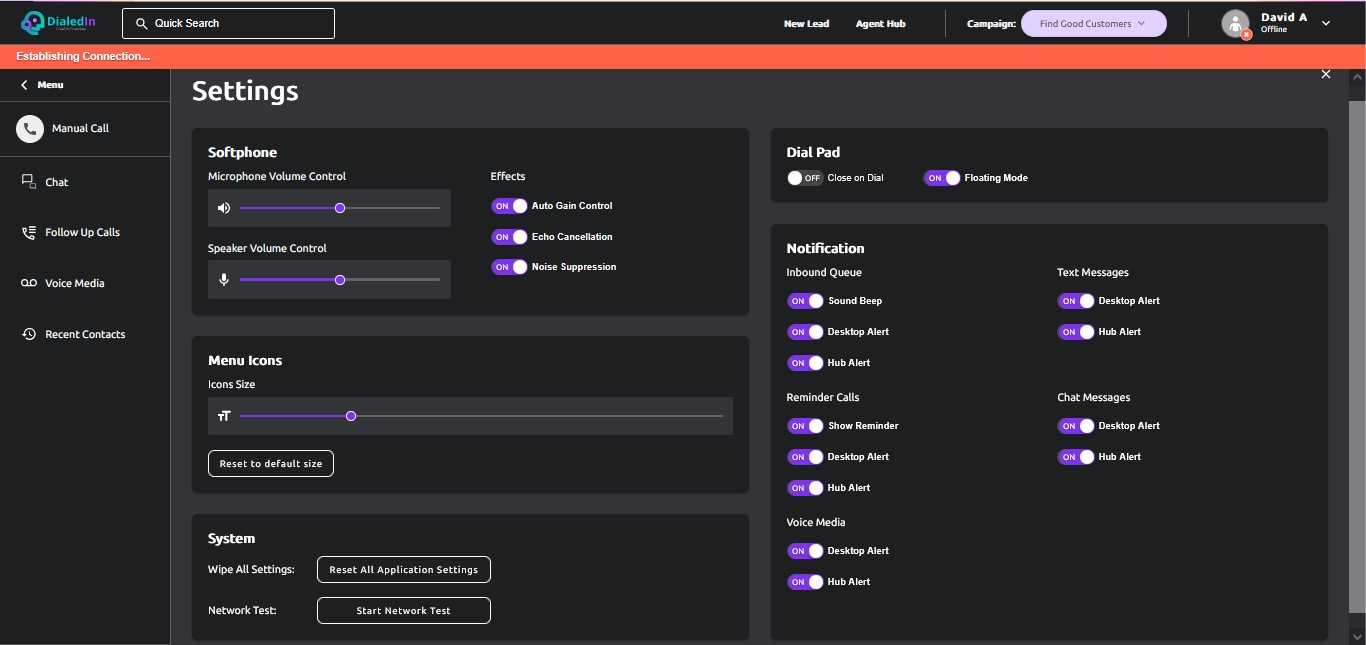Click the Manual Call phone icon

30,129
